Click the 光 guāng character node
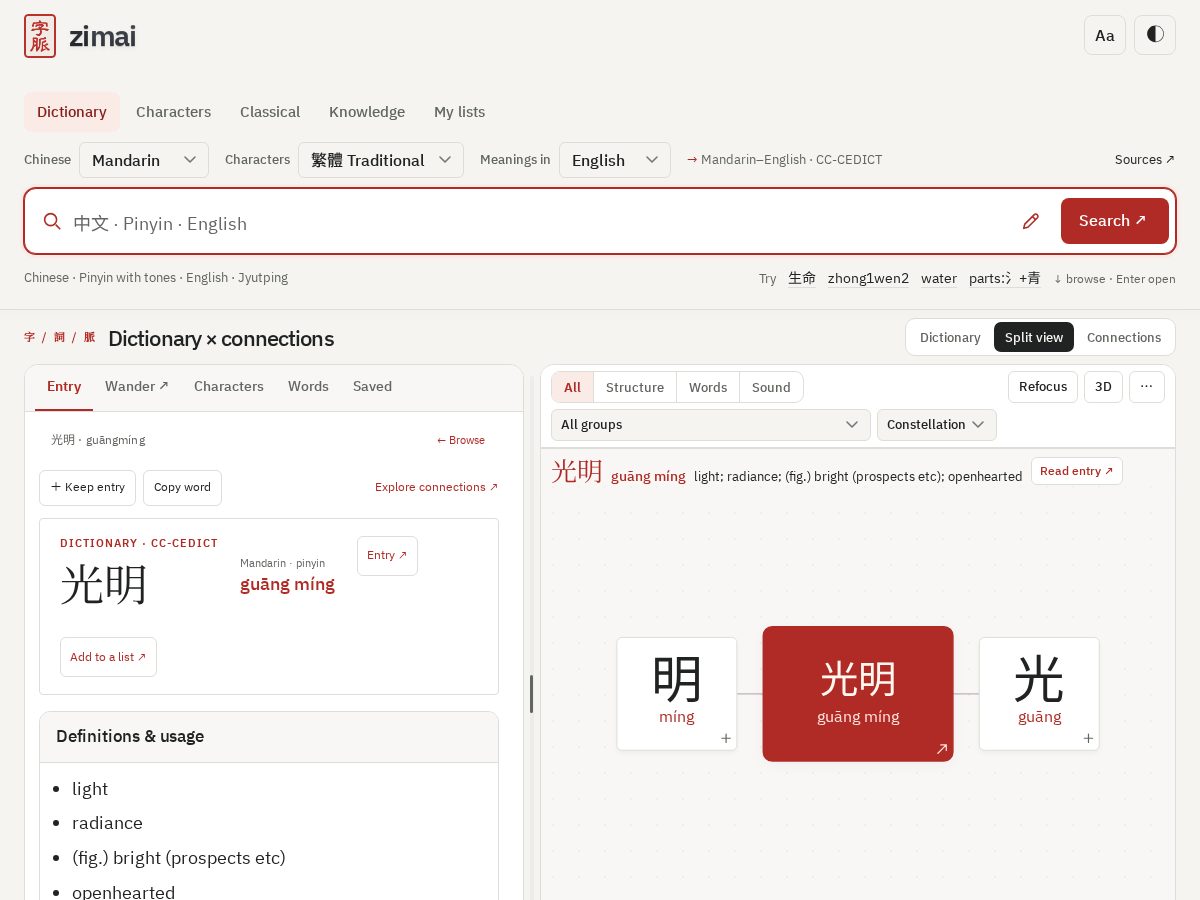This screenshot has height=900, width=1200. click(1039, 694)
